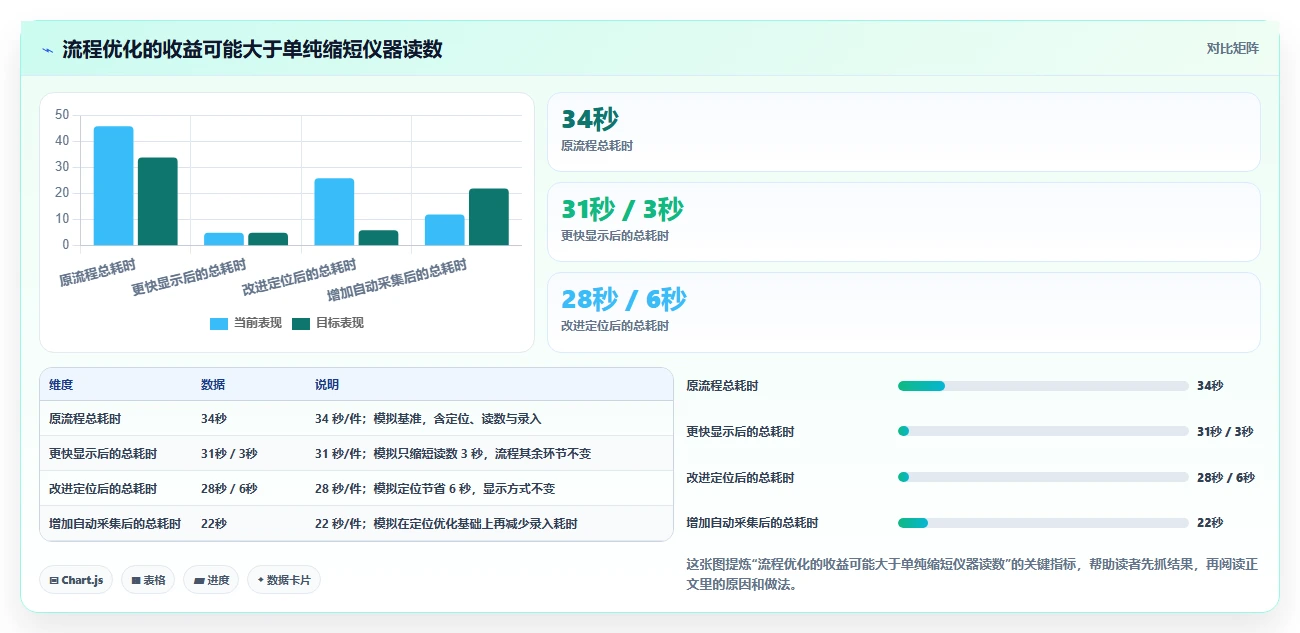Screen dimensions: 1300x633
Task: Click the 22秒 value beside progress bar
Action: click(x=1210, y=523)
